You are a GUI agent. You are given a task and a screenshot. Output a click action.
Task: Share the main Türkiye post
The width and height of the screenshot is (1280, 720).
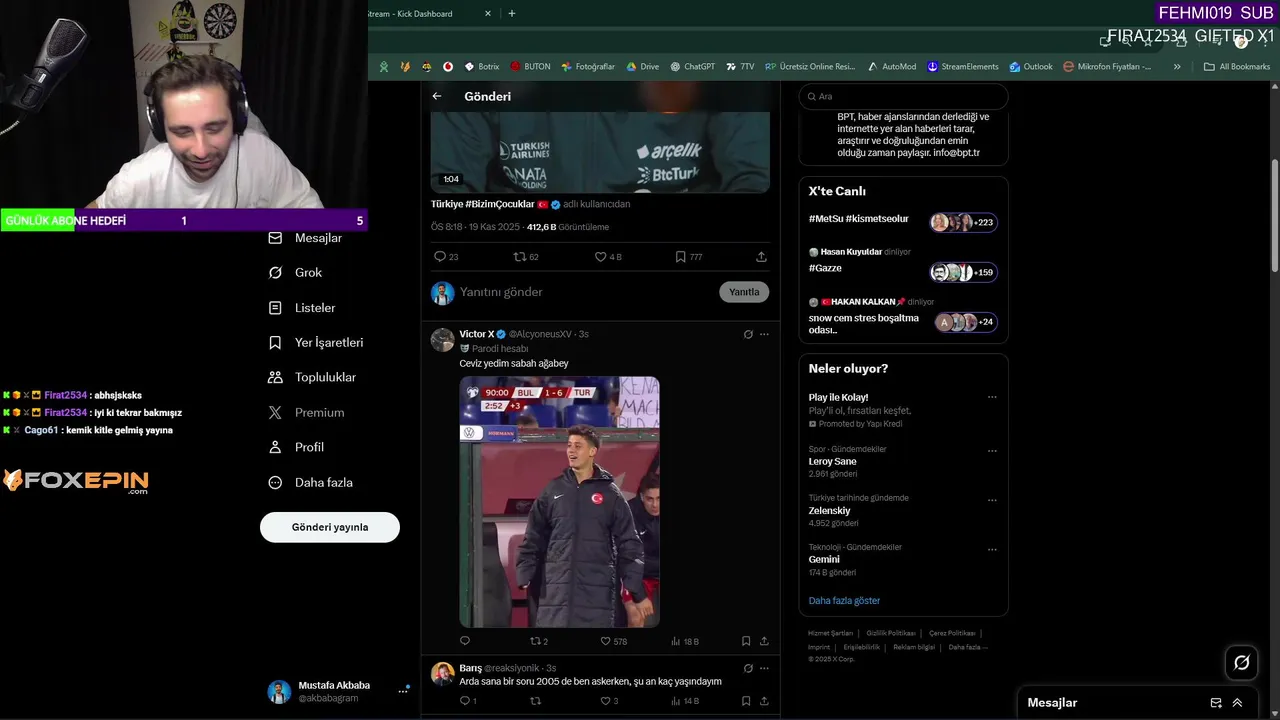pos(761,257)
